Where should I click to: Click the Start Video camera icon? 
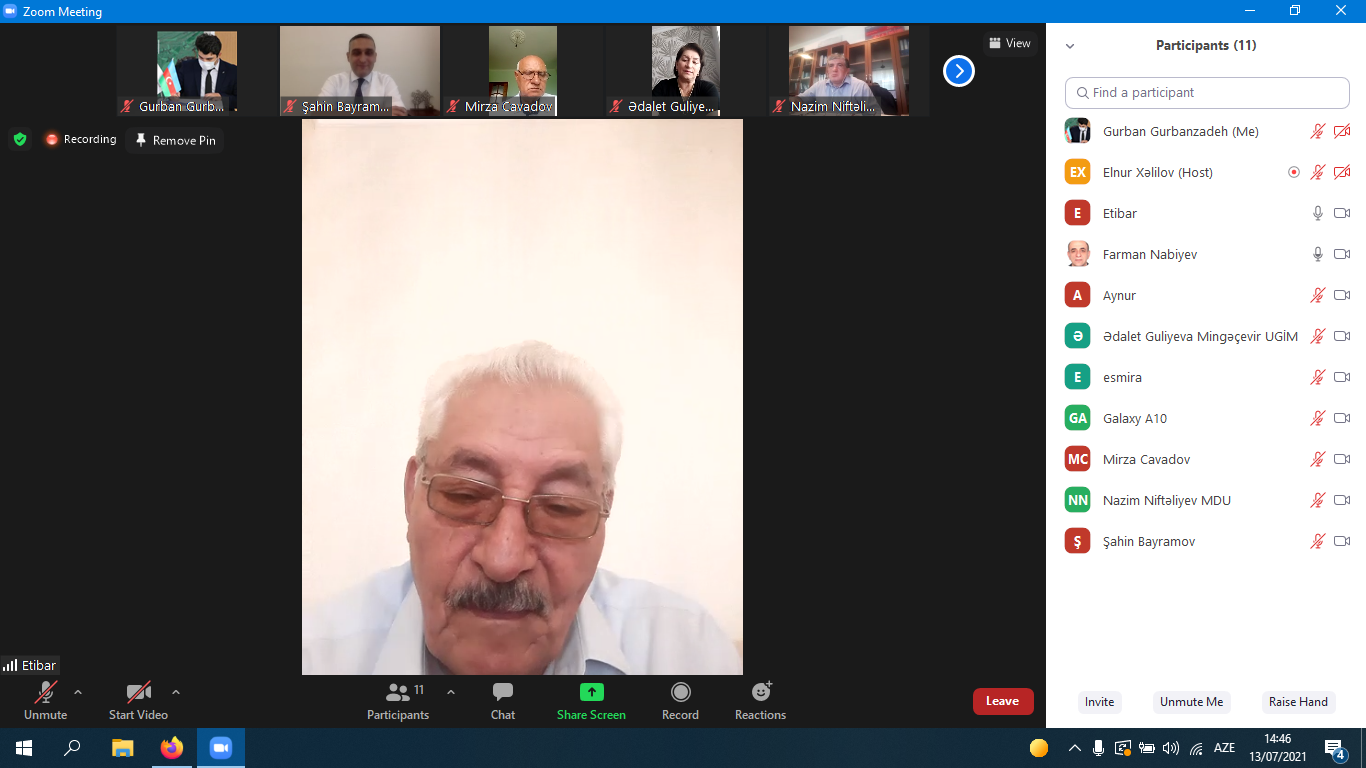138,692
